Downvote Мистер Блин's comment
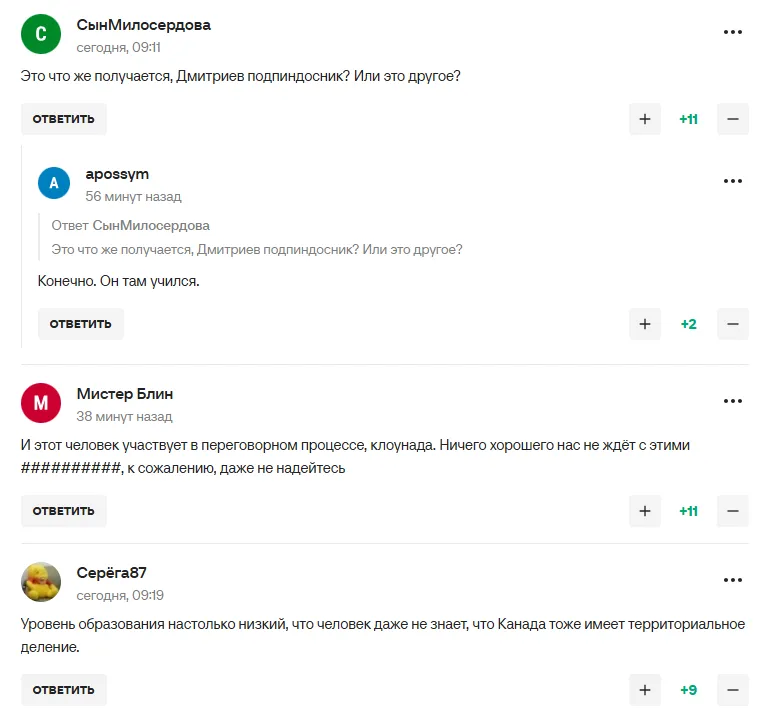The image size is (765, 708). coord(733,511)
